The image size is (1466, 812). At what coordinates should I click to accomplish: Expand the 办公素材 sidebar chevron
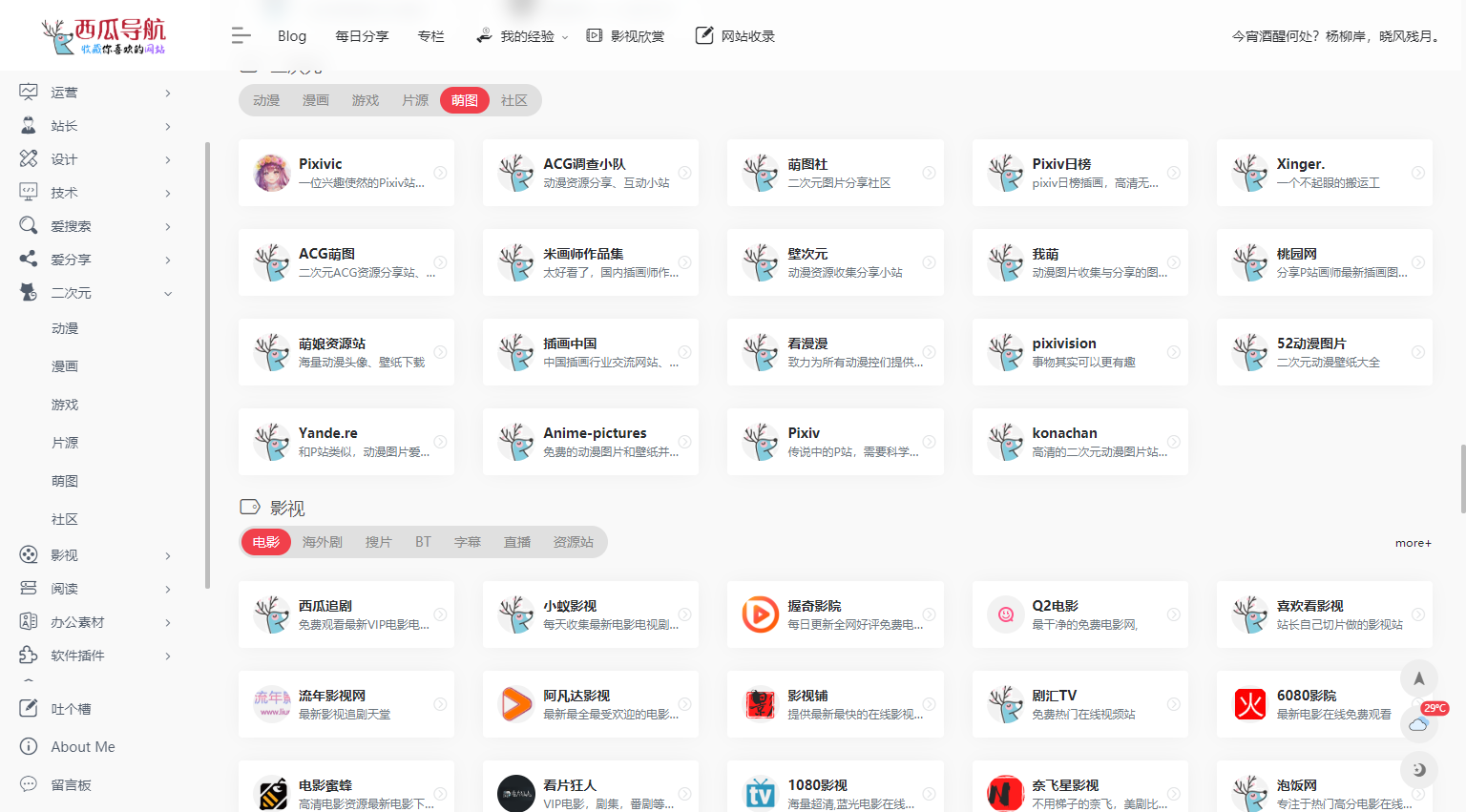(168, 623)
